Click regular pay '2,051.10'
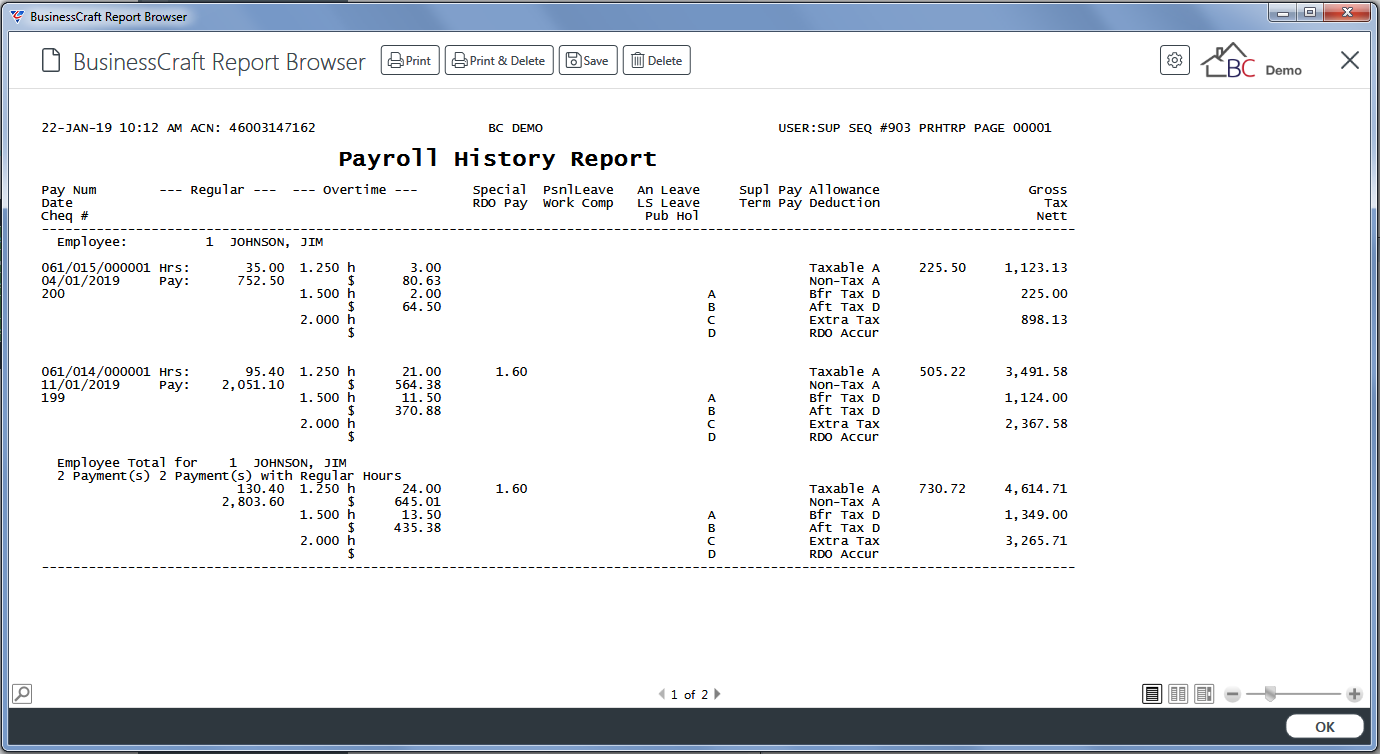The width and height of the screenshot is (1380, 754). pyautogui.click(x=253, y=385)
